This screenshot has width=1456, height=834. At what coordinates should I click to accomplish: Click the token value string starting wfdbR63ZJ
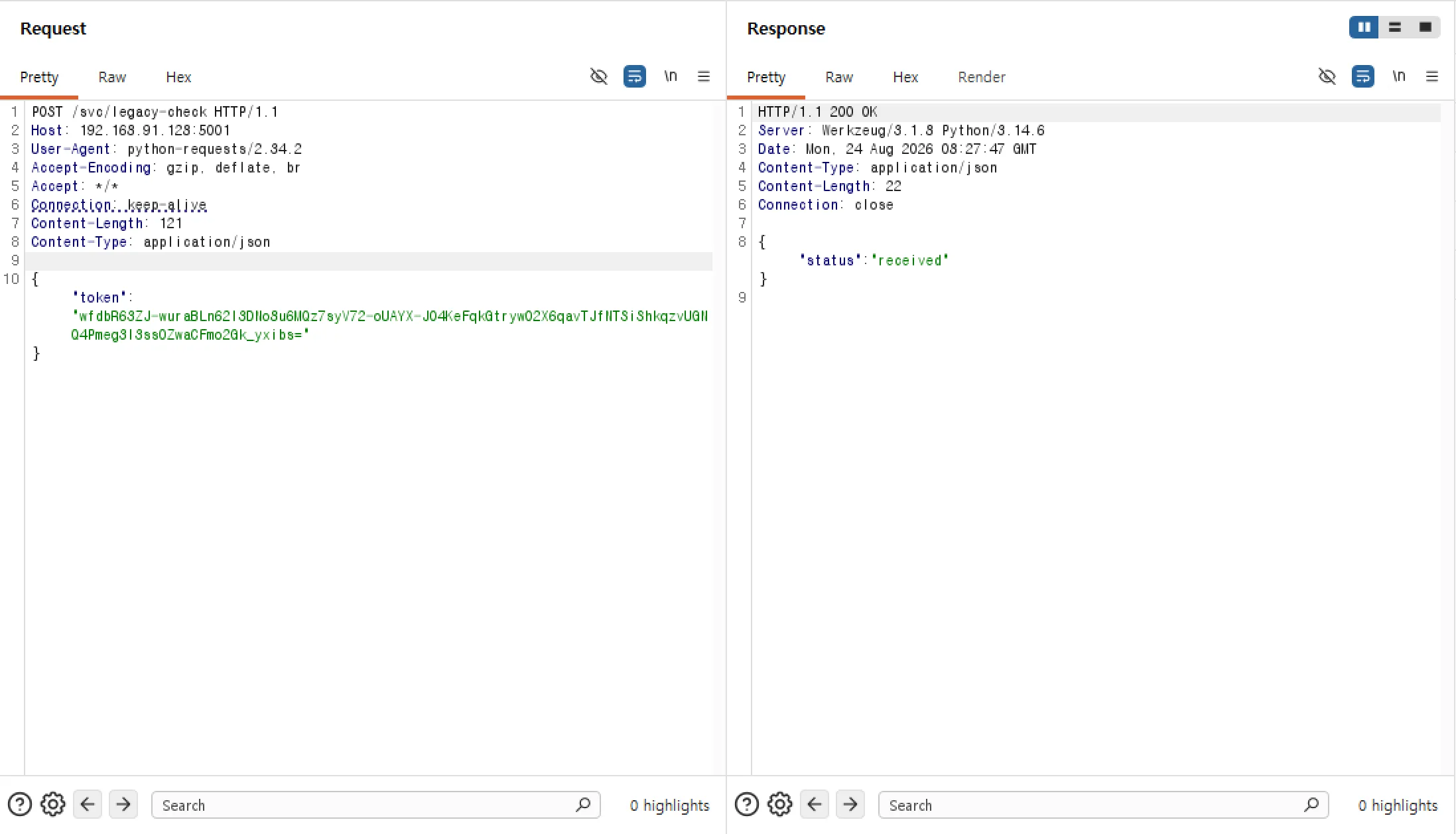tap(389, 325)
